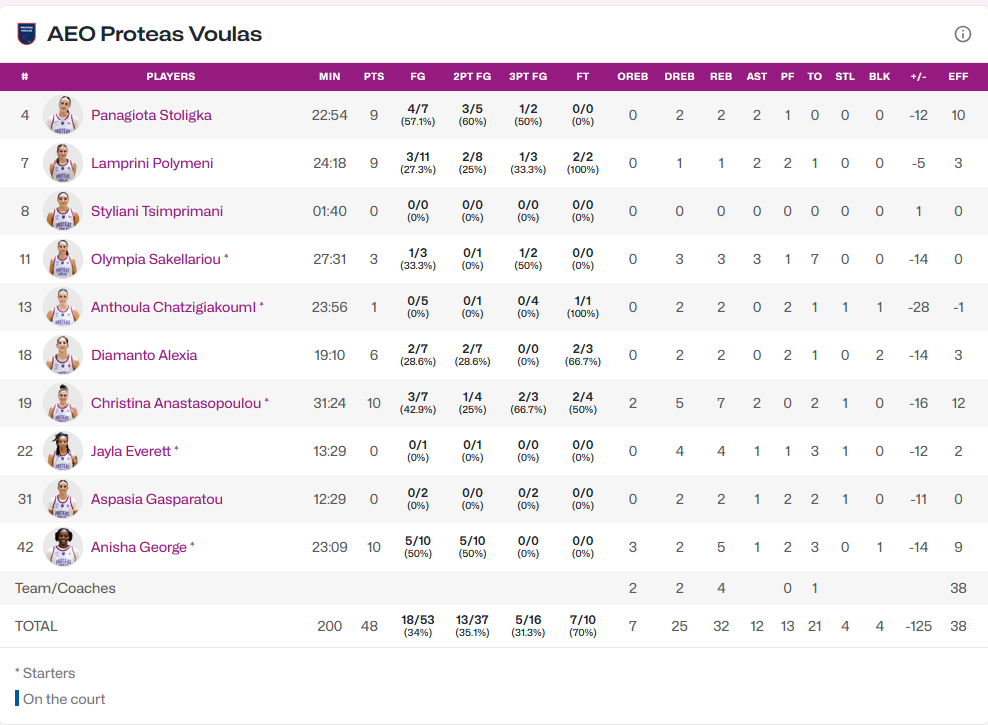This screenshot has height=725, width=988.
Task: Click the AEO Proteas Voulas team title
Action: point(154,34)
